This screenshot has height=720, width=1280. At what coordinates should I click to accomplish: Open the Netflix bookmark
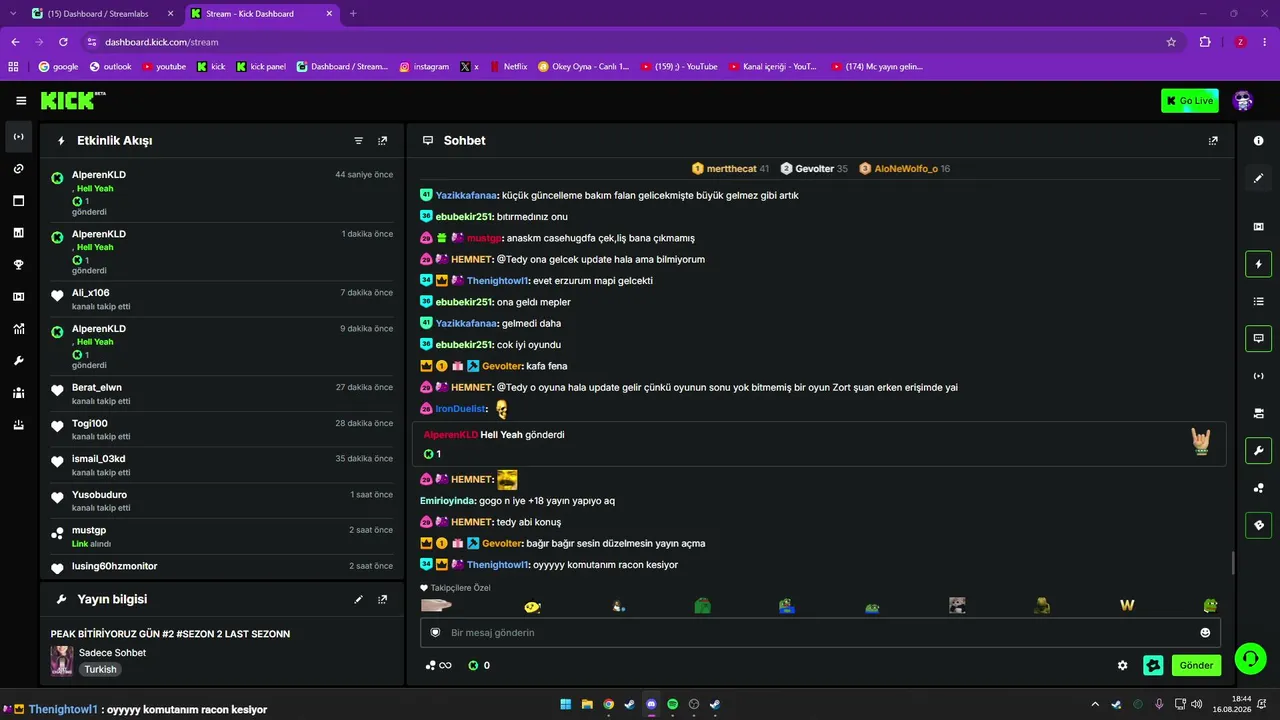[508, 67]
